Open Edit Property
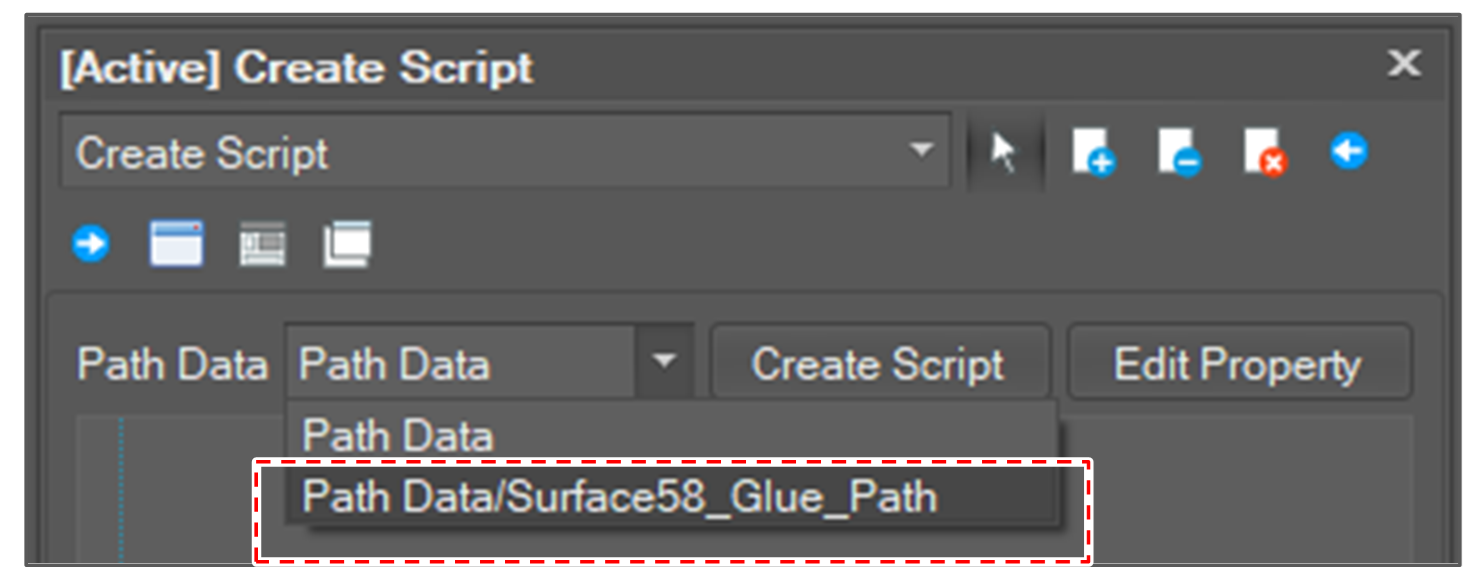The height and width of the screenshot is (580, 1476). 1238,364
